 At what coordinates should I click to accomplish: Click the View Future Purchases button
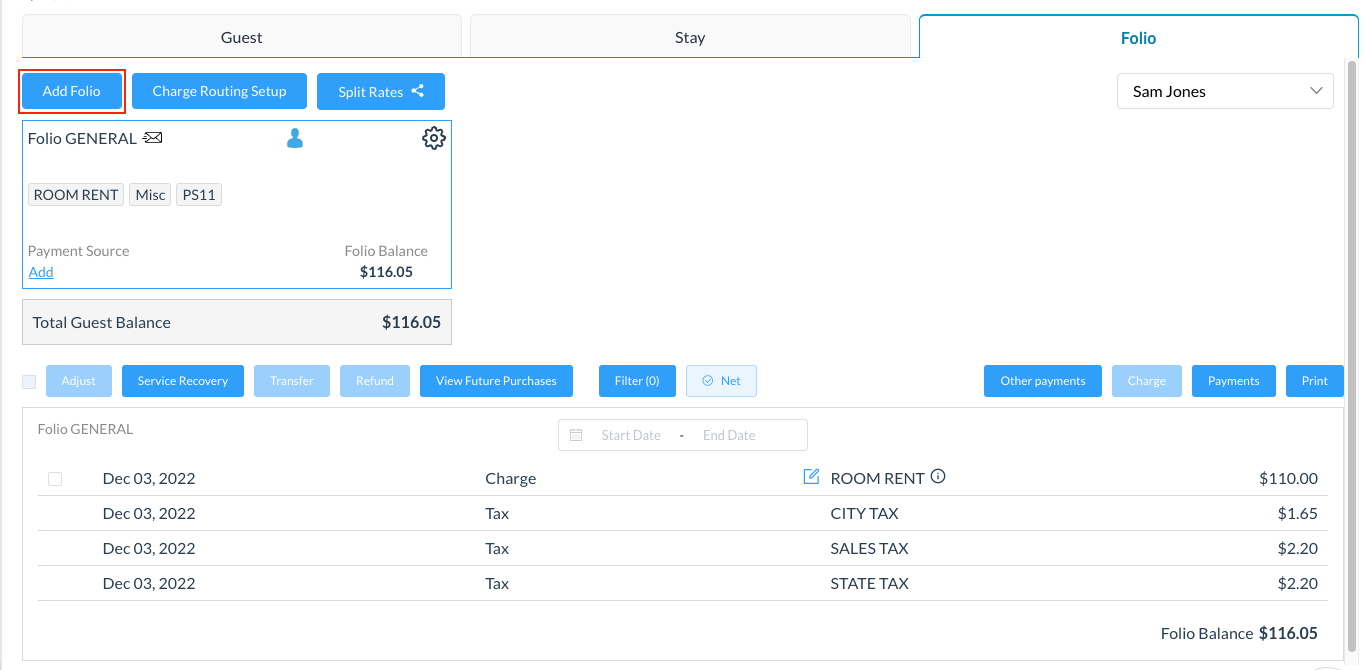pyautogui.click(x=496, y=381)
